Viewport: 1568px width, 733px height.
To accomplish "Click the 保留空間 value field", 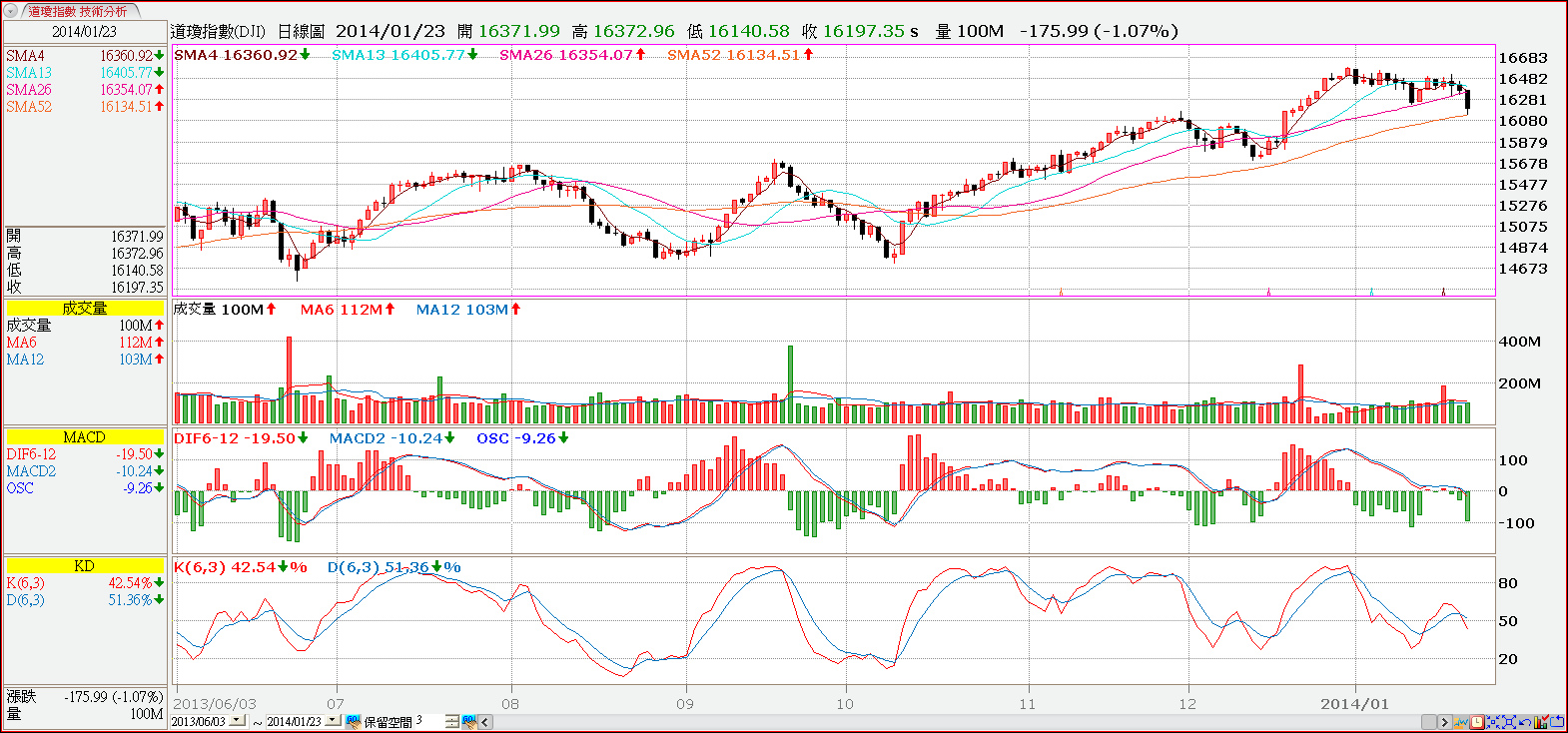I will 427,721.
